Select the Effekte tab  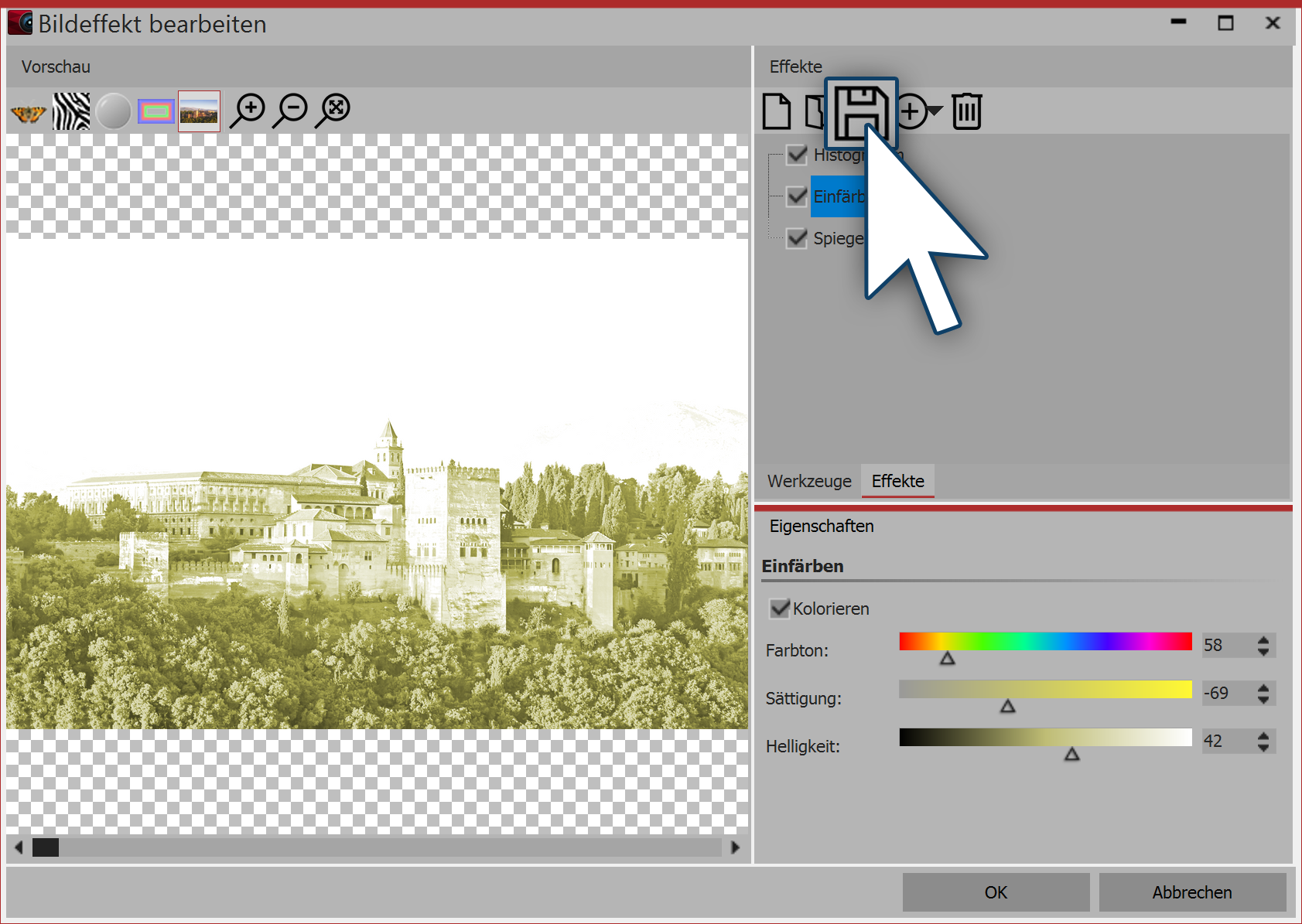tap(897, 481)
